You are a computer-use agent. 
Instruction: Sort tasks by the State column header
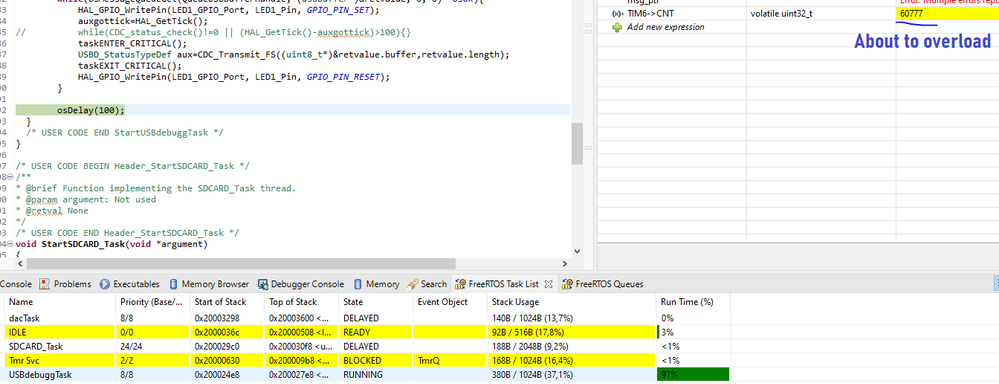[375, 302]
